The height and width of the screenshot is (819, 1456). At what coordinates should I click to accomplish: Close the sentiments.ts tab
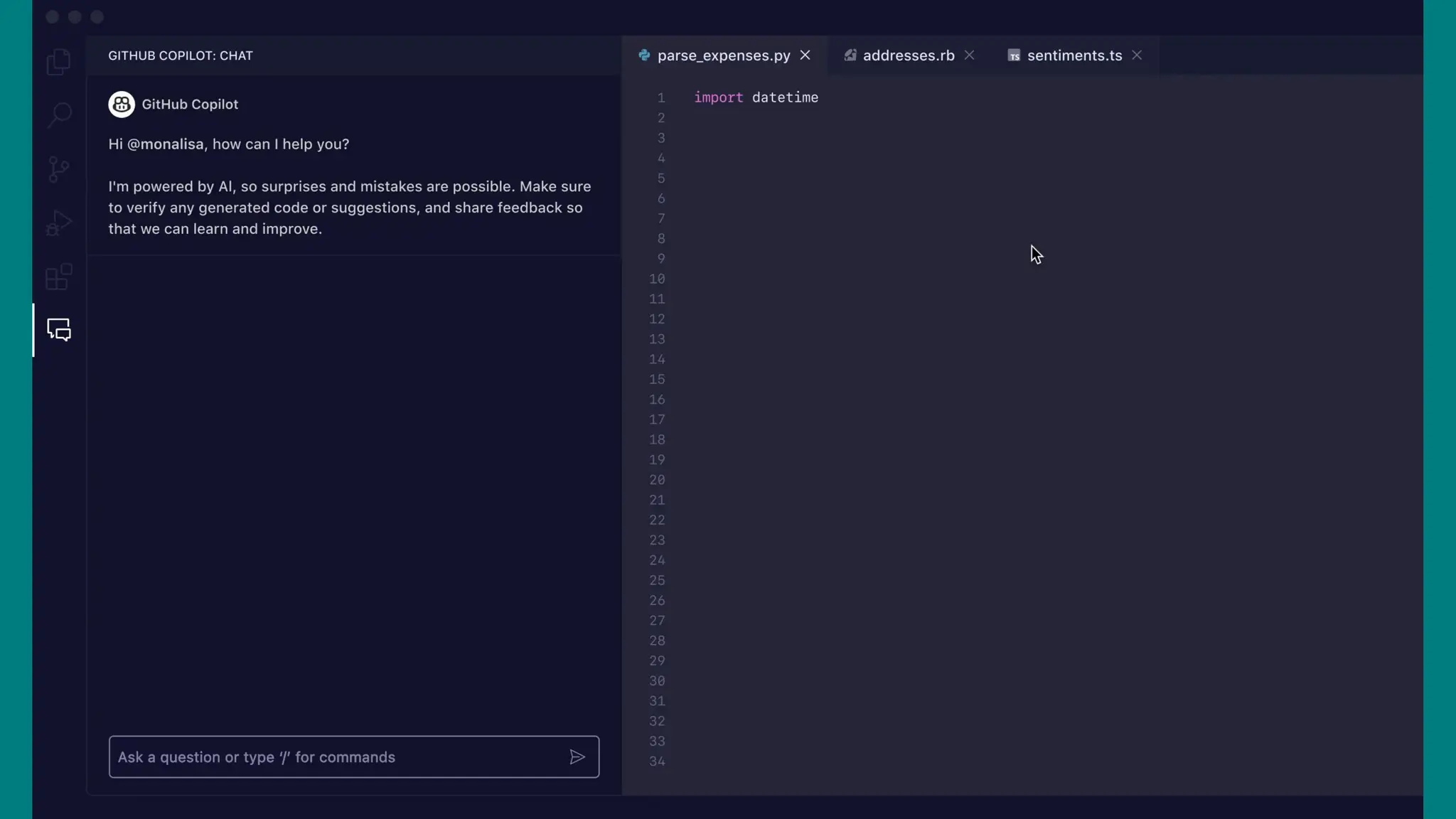(x=1137, y=55)
